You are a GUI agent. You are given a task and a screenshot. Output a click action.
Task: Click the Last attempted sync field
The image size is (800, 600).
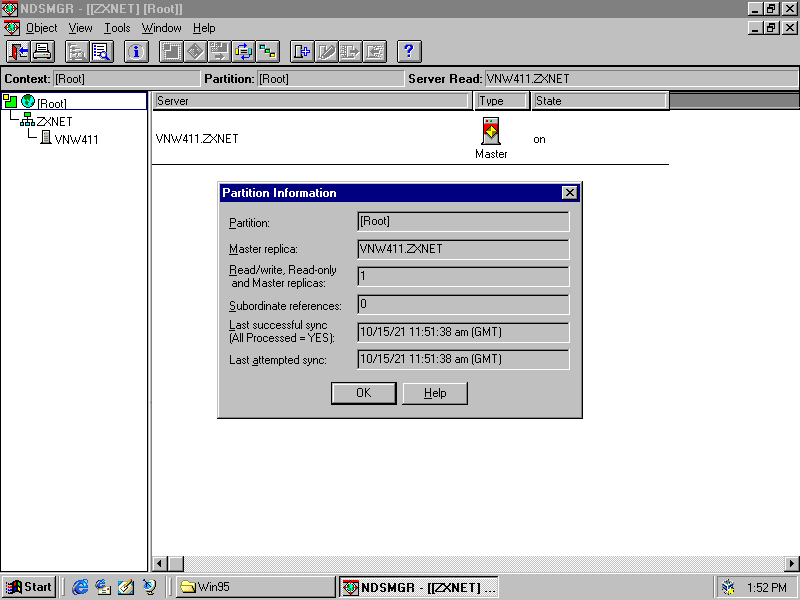tap(463, 359)
